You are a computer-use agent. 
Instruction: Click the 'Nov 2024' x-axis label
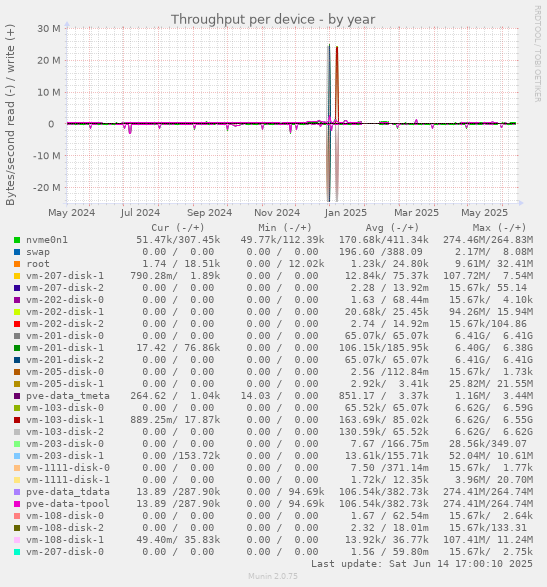coord(277,213)
